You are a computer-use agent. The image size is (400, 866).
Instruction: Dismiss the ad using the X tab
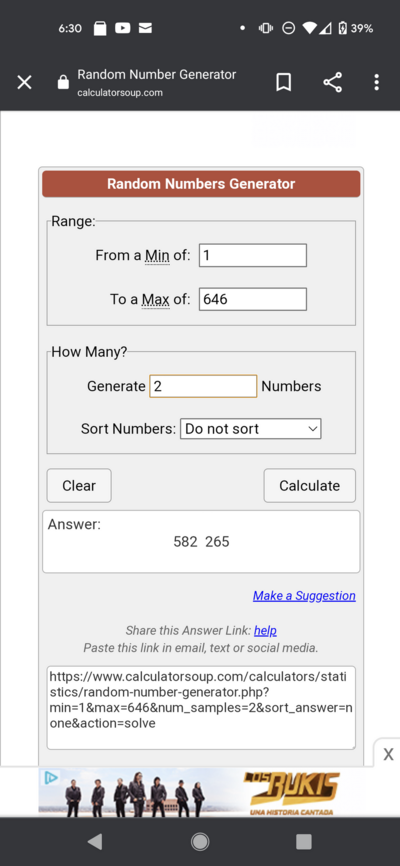pos(388,754)
